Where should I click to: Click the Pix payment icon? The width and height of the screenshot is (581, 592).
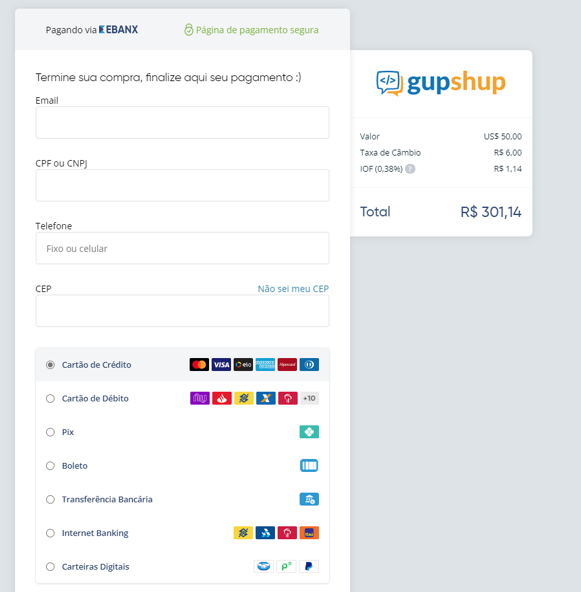pos(309,432)
